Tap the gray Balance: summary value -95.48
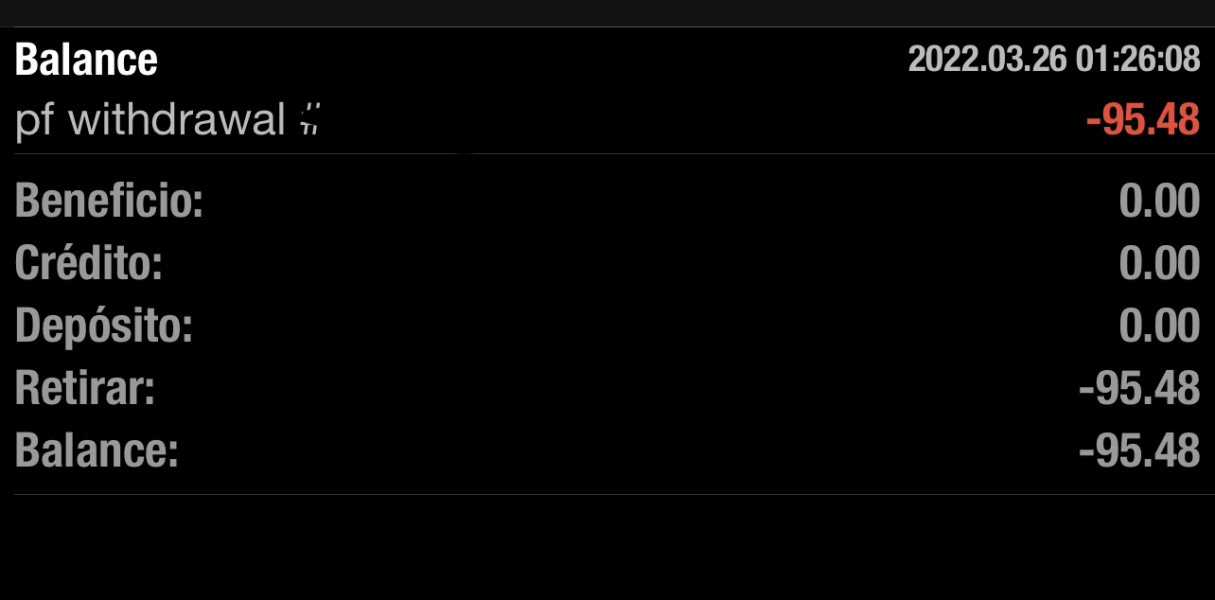The image size is (1215, 600). click(1139, 452)
